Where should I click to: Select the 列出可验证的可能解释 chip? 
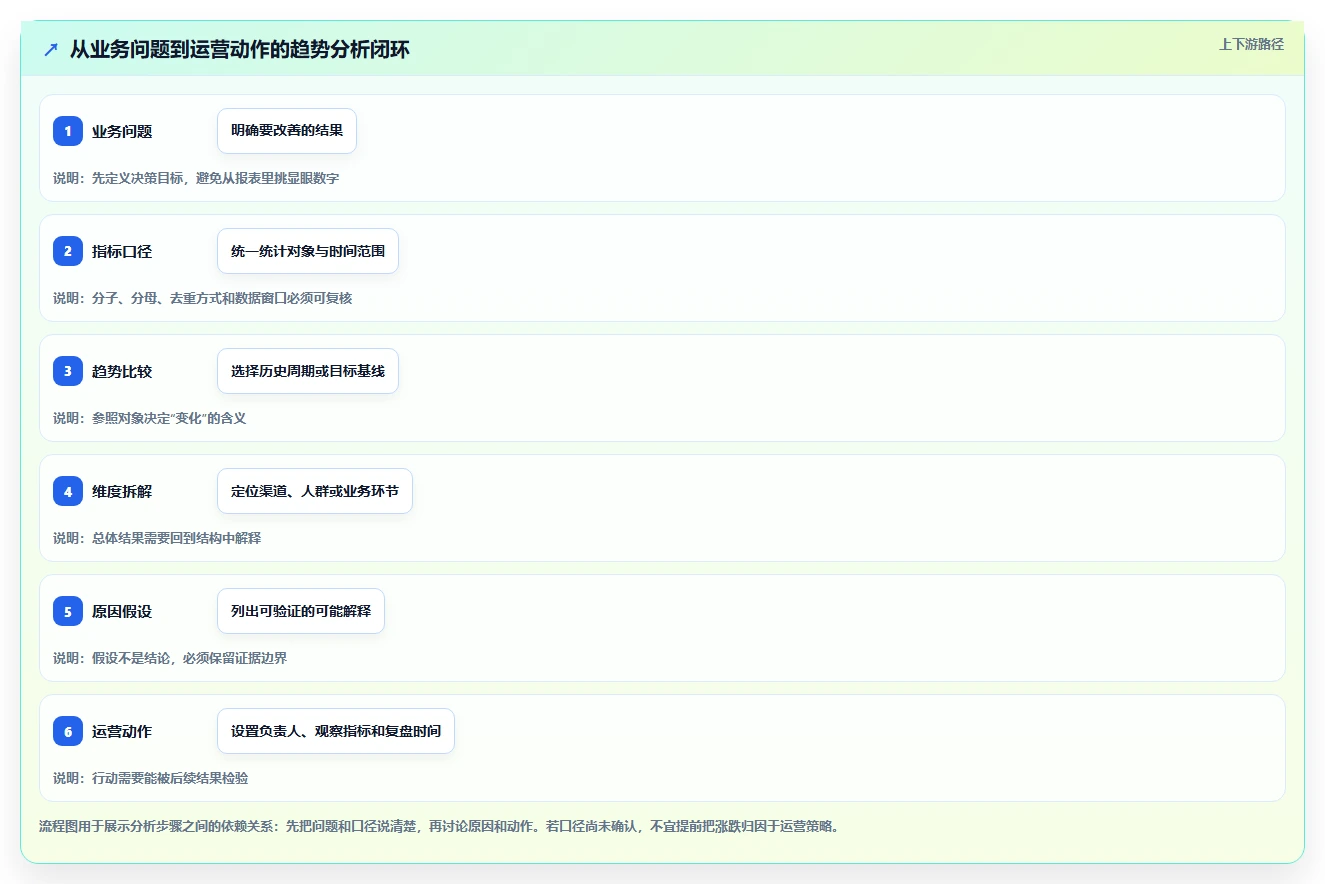(x=301, y=611)
